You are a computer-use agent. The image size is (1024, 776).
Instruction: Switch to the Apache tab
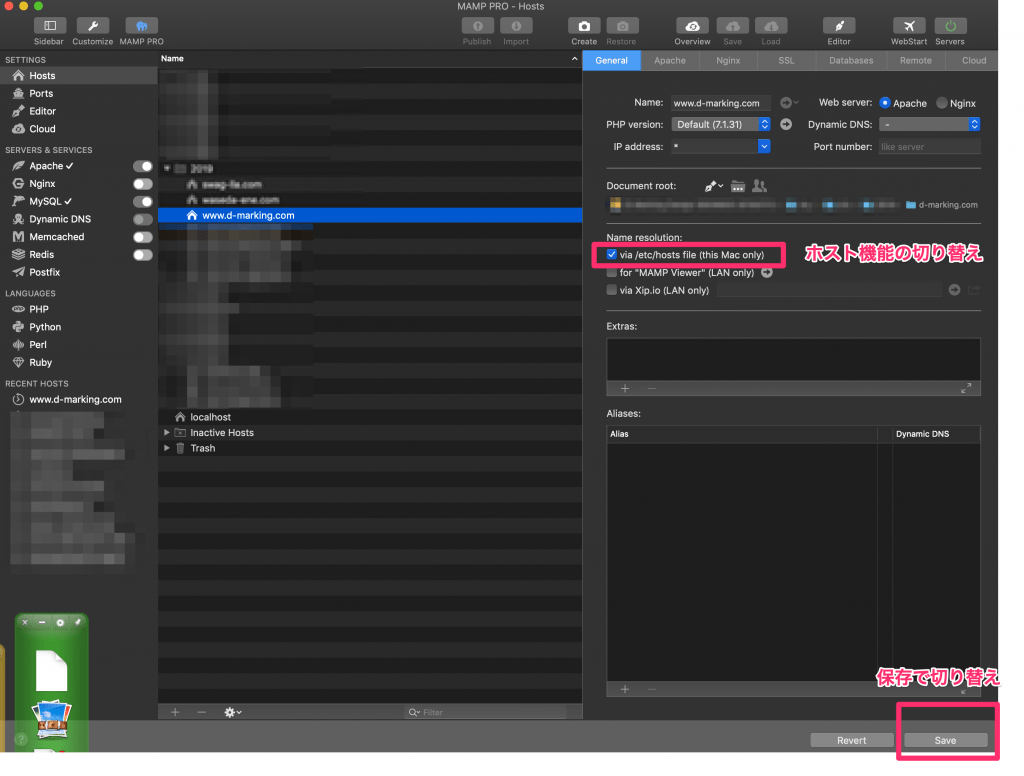[670, 60]
